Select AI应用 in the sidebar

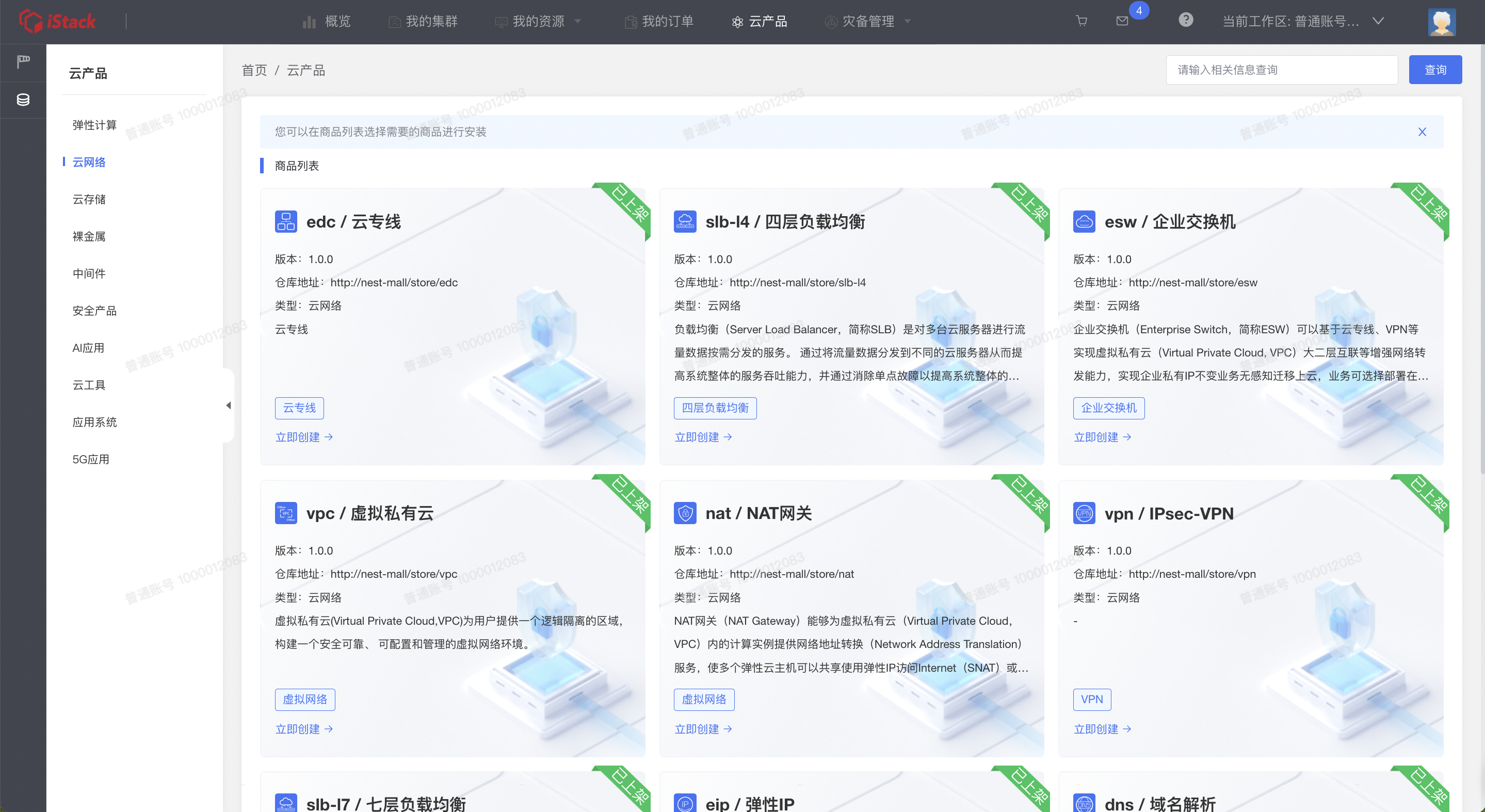(88, 348)
